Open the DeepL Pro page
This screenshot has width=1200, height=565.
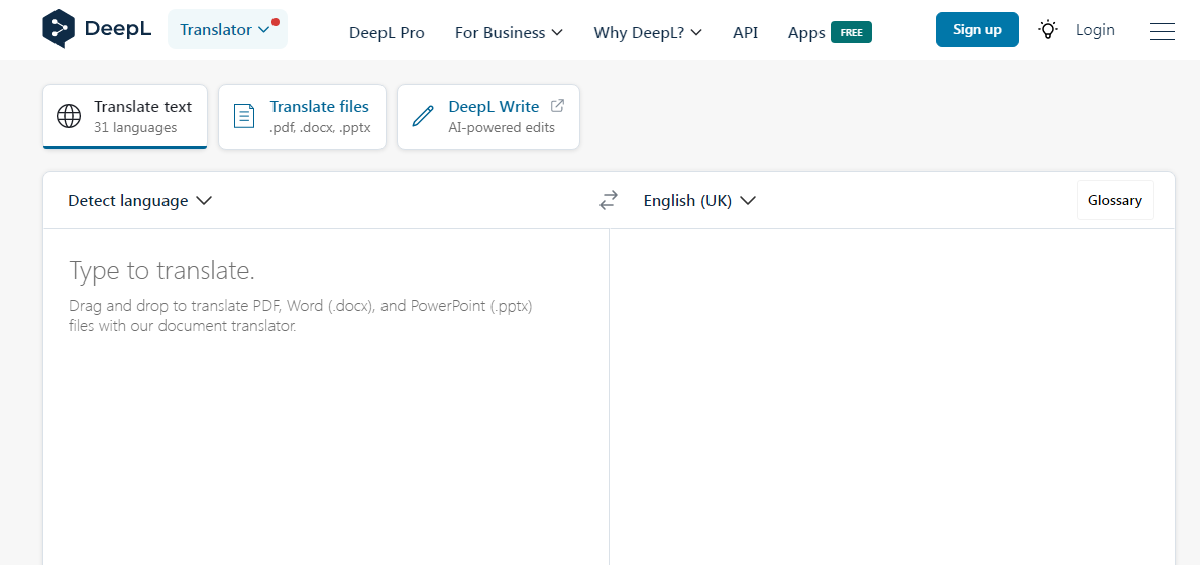pos(386,33)
